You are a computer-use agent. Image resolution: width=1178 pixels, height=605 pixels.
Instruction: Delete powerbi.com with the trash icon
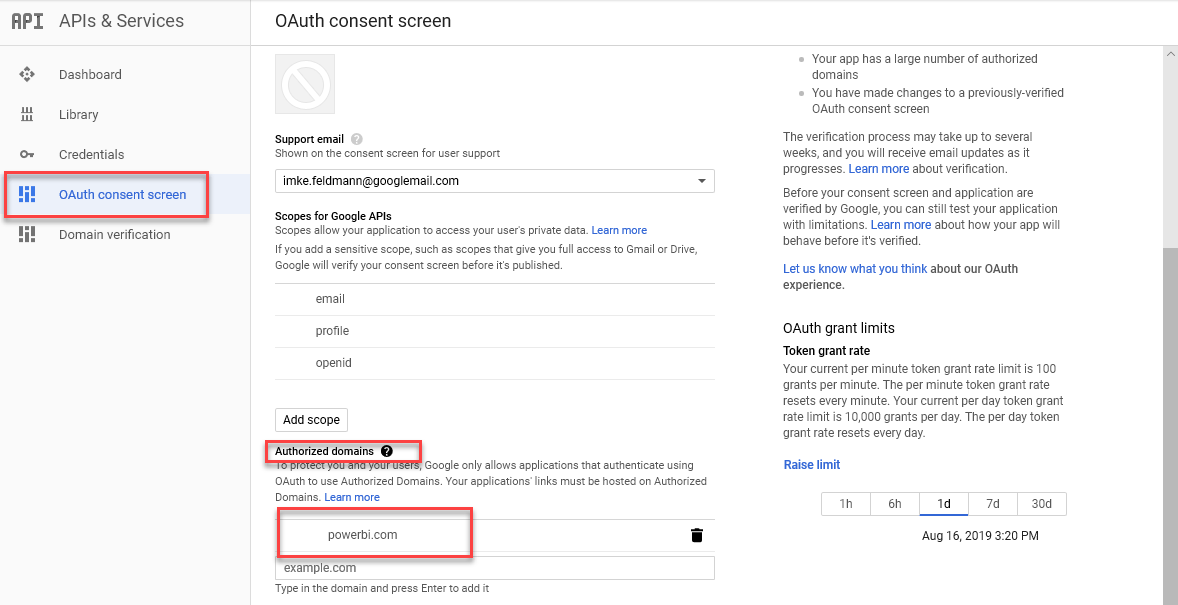tap(697, 535)
